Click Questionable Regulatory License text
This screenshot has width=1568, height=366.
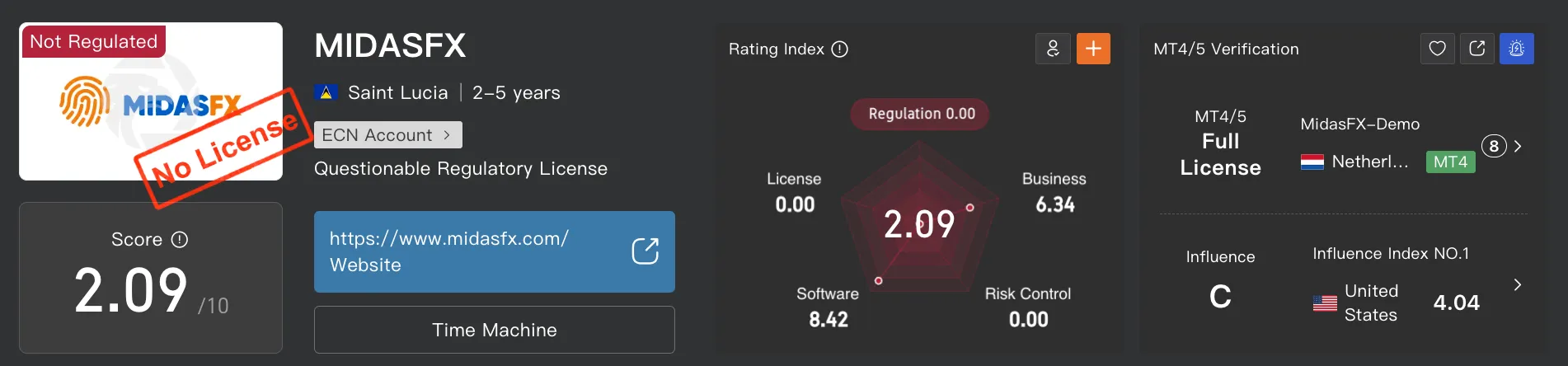click(x=461, y=169)
